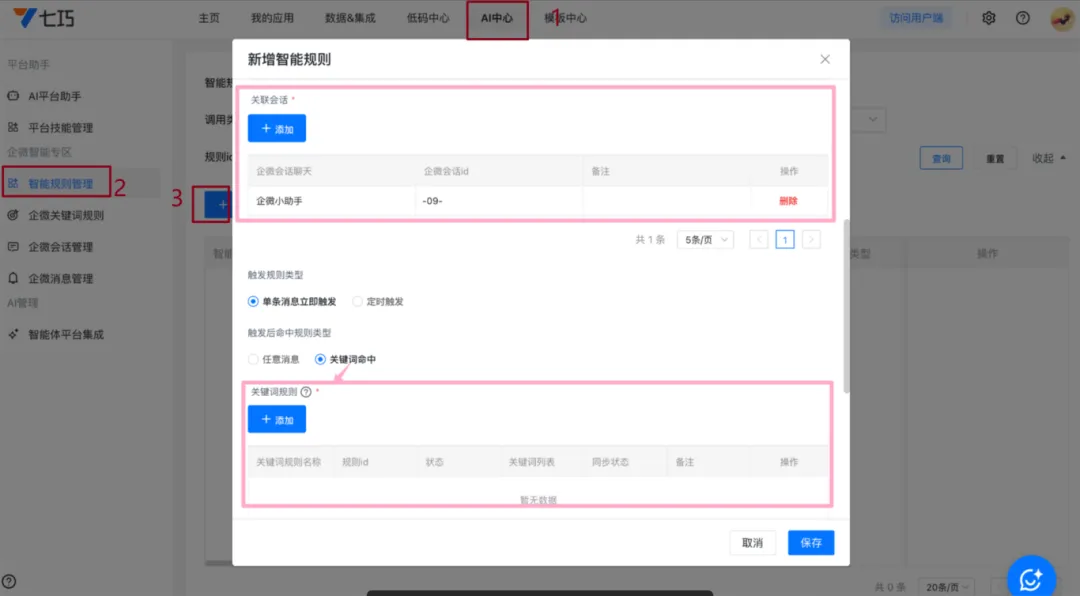Image resolution: width=1080 pixels, height=596 pixels.
Task: Select the 单条消息立即触发 radio option
Action: [x=254, y=301]
